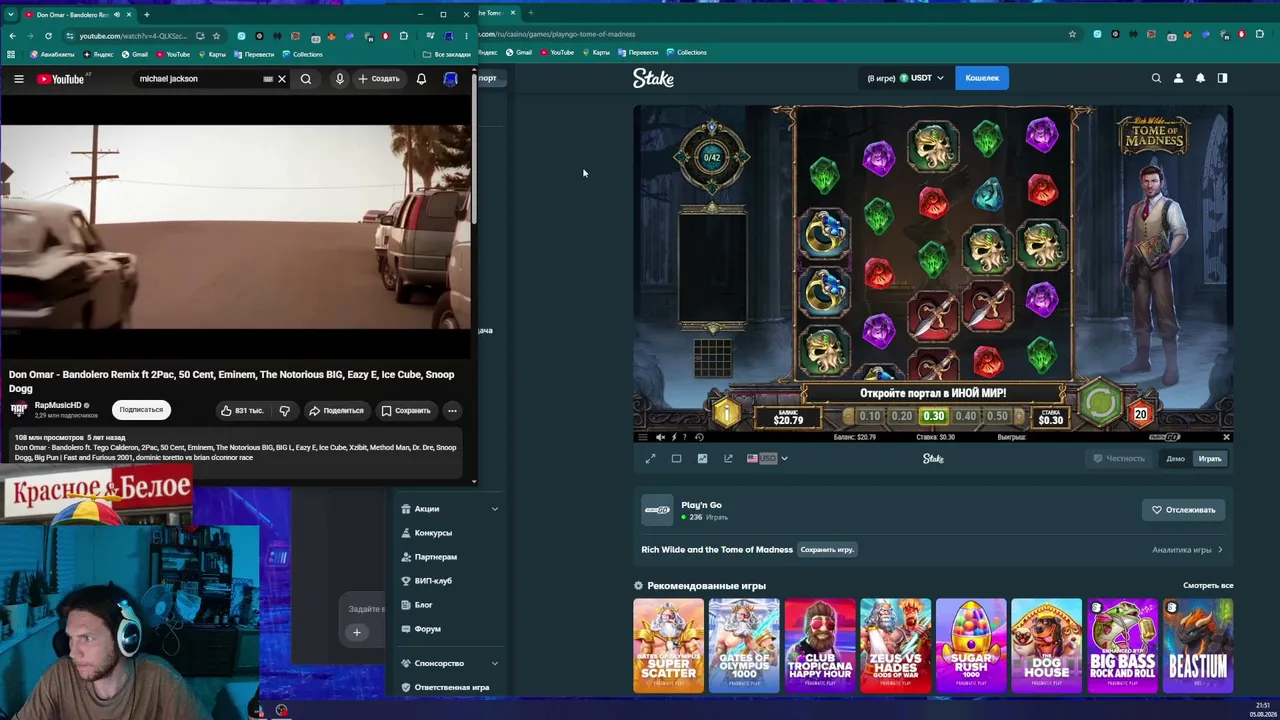
Task: Open the YouTube account avatar menu
Action: [451, 79]
